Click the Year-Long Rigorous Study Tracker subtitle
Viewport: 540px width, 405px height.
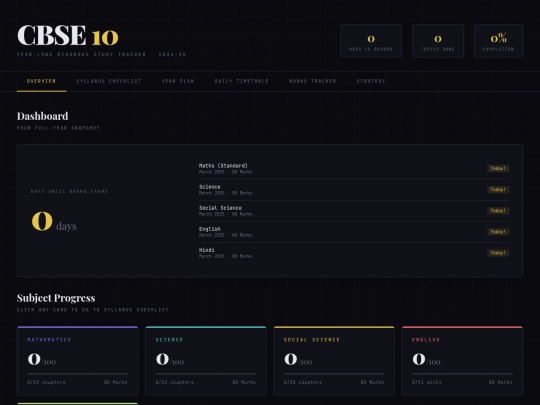point(102,54)
